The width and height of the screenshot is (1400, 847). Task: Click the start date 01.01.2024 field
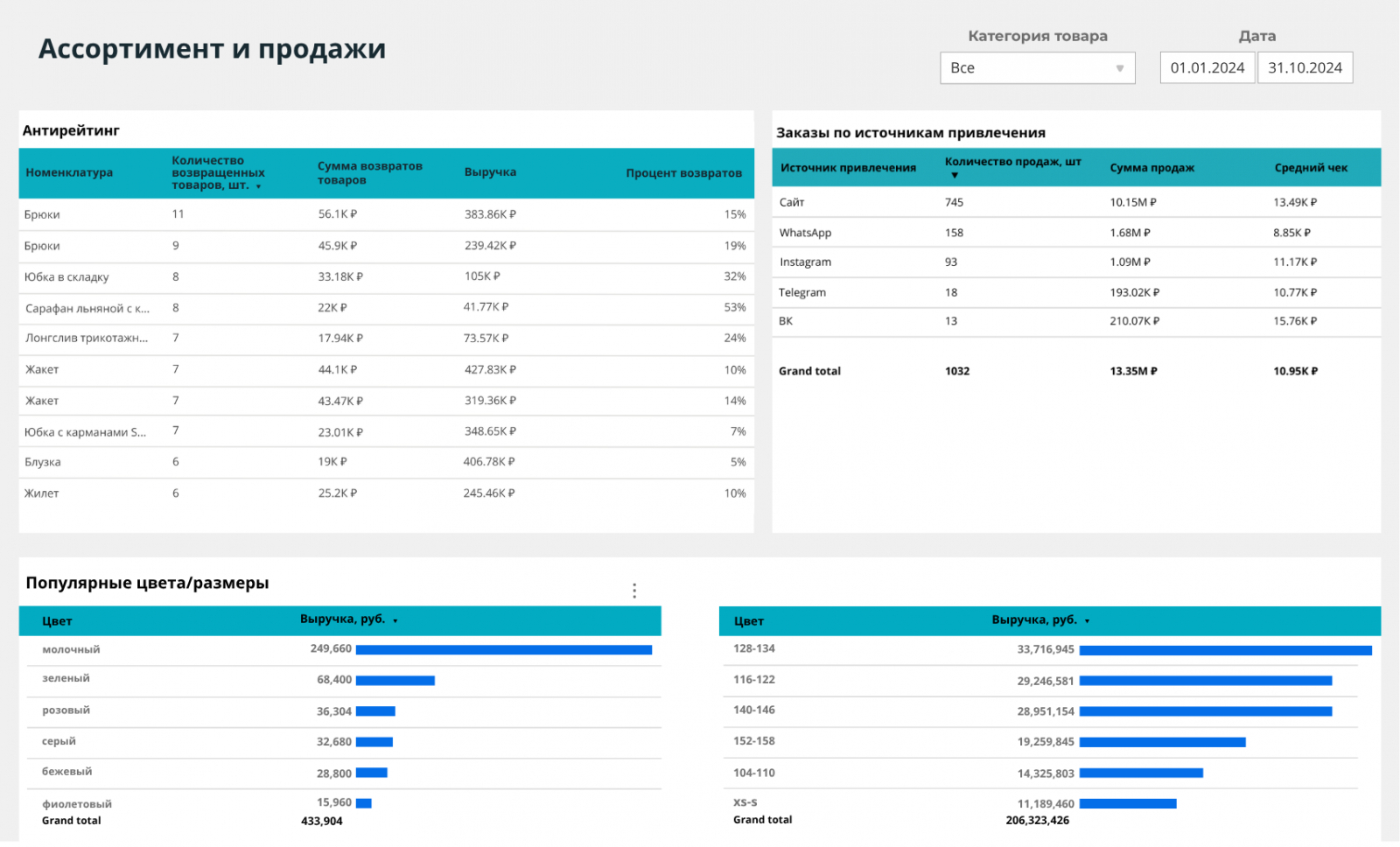(x=1207, y=68)
